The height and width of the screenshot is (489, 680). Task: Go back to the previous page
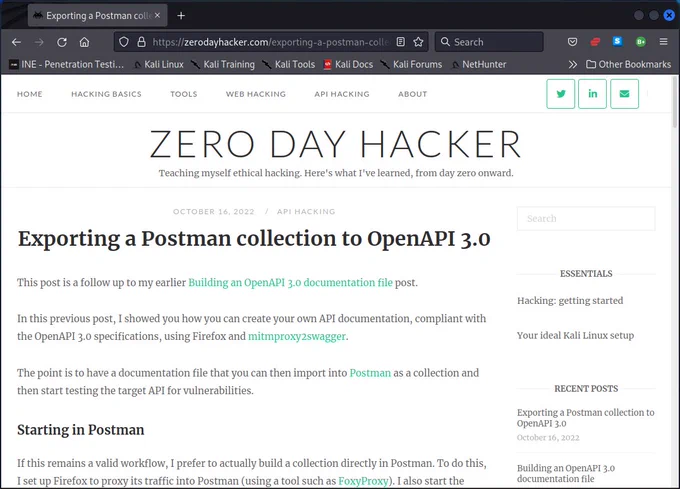click(x=16, y=42)
